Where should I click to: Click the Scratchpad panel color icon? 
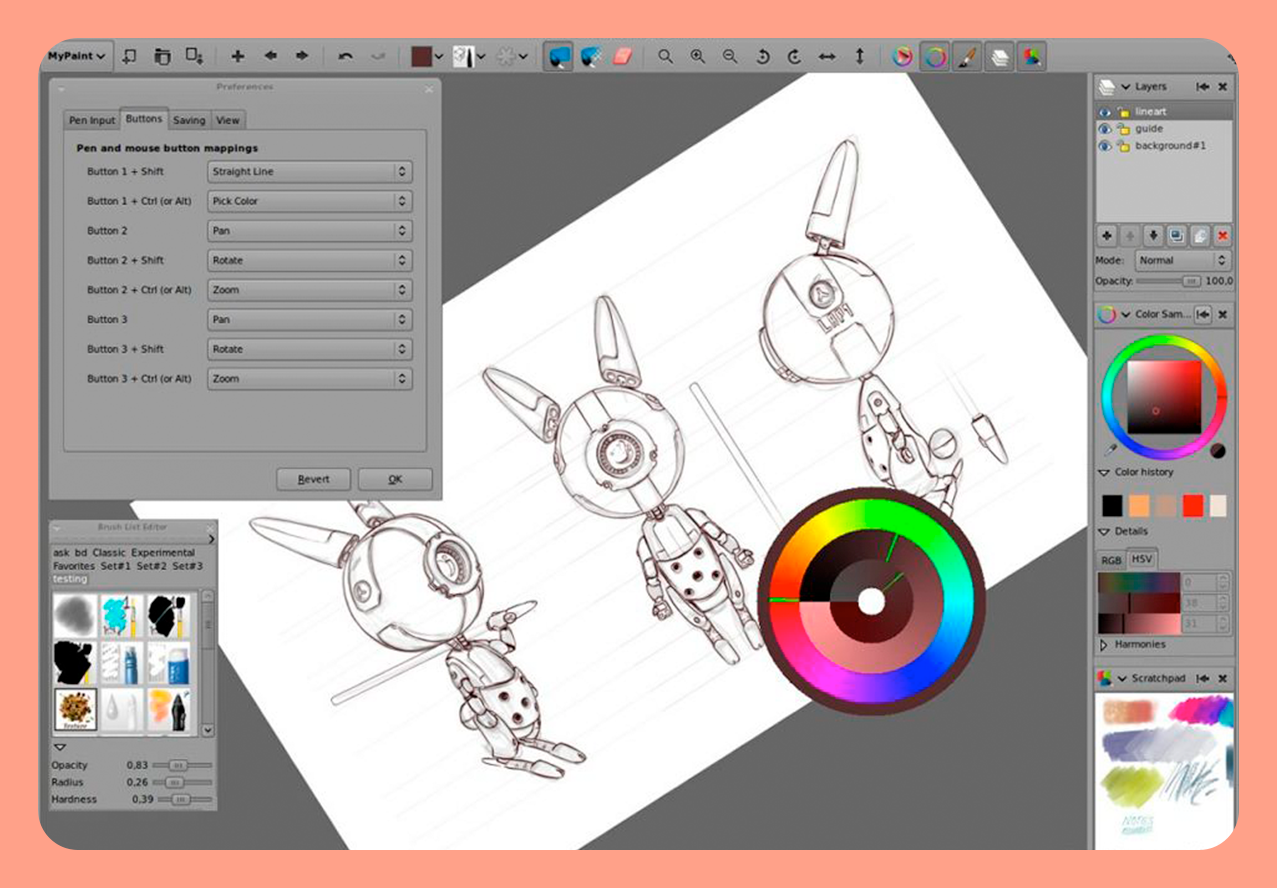click(1105, 679)
